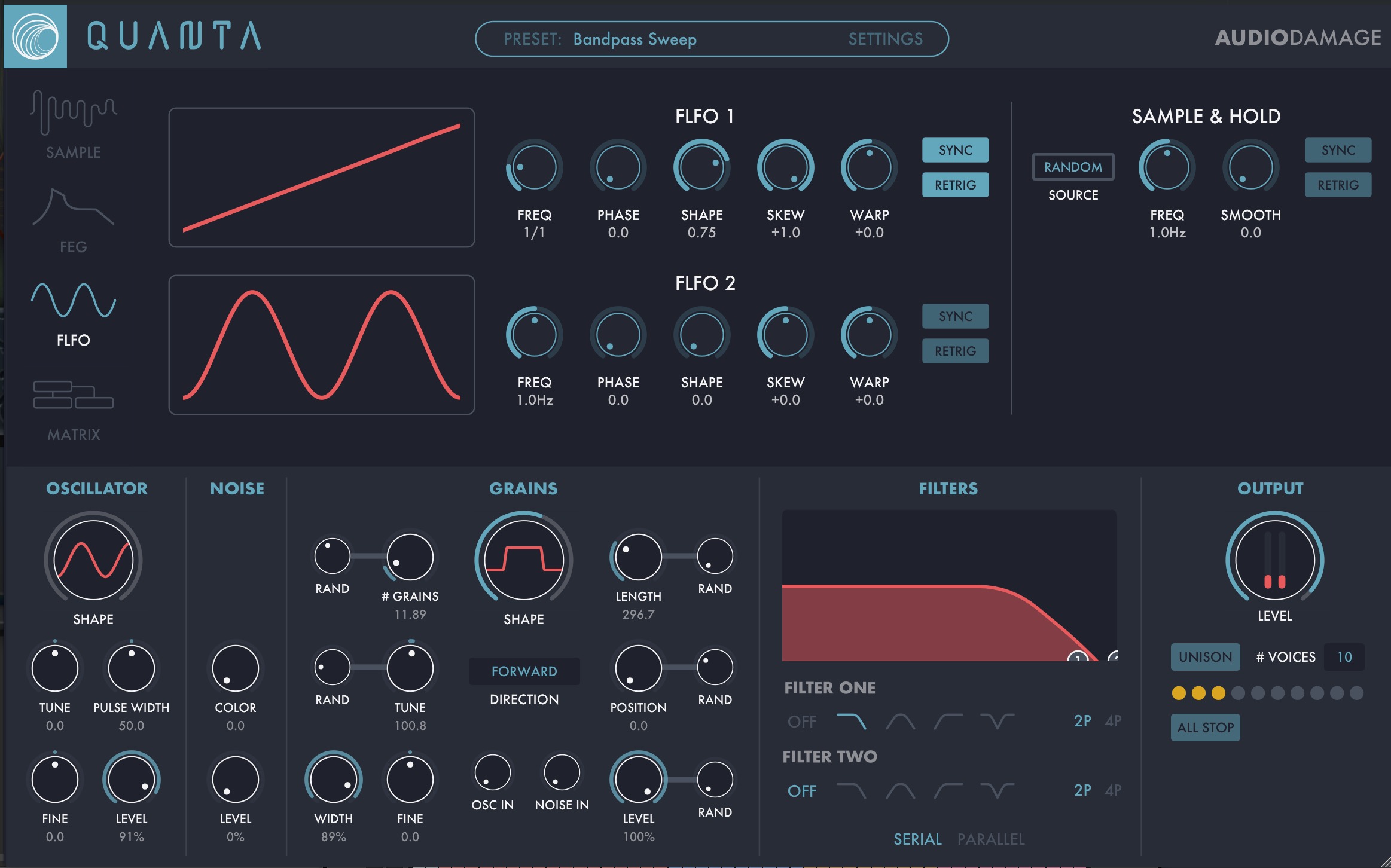The height and width of the screenshot is (868, 1391).
Task: Click first yellow voice indicator dot
Action: pos(1179,693)
